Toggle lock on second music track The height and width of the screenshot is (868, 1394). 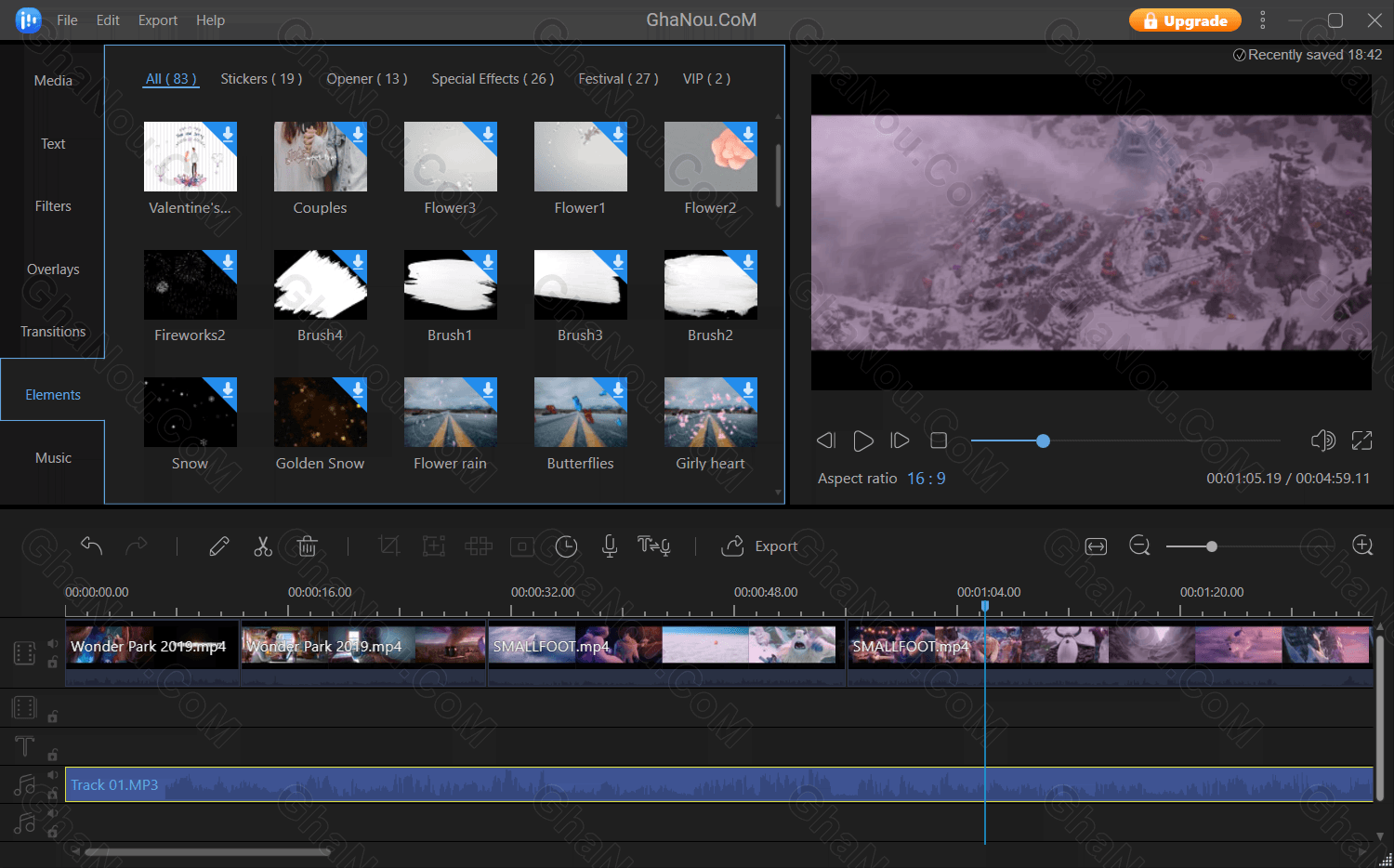[x=53, y=832]
